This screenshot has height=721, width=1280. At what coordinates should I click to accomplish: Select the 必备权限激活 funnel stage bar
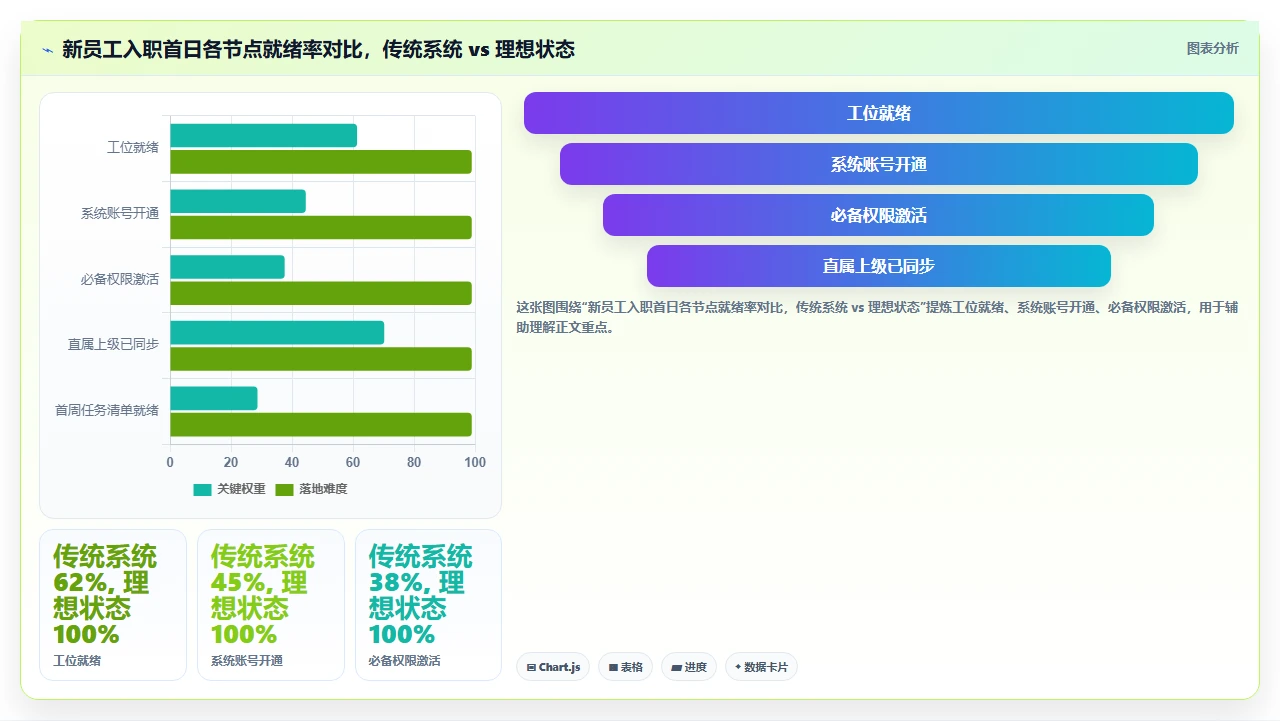click(878, 215)
